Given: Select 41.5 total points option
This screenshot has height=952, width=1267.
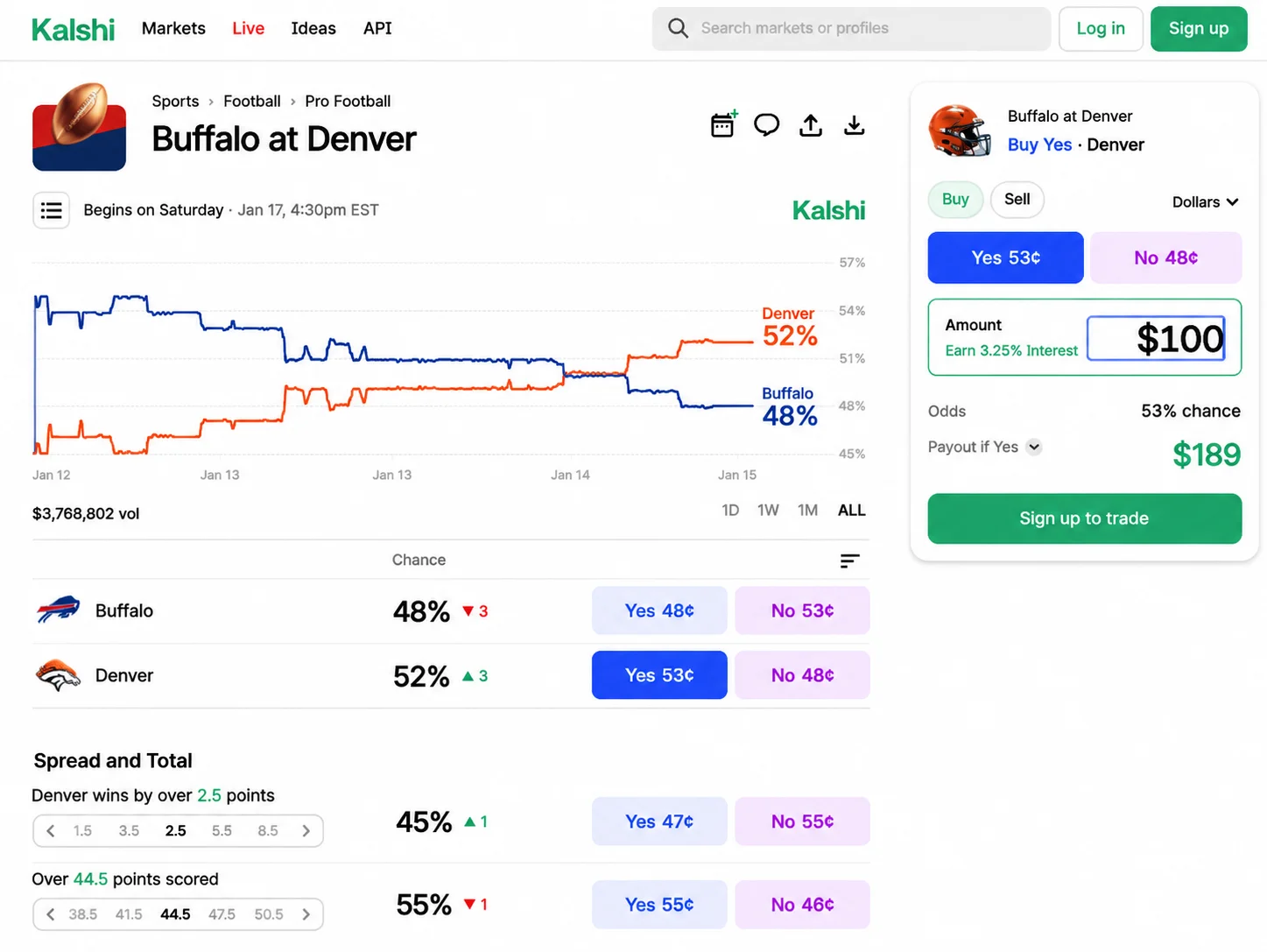Looking at the screenshot, I should click(x=129, y=914).
